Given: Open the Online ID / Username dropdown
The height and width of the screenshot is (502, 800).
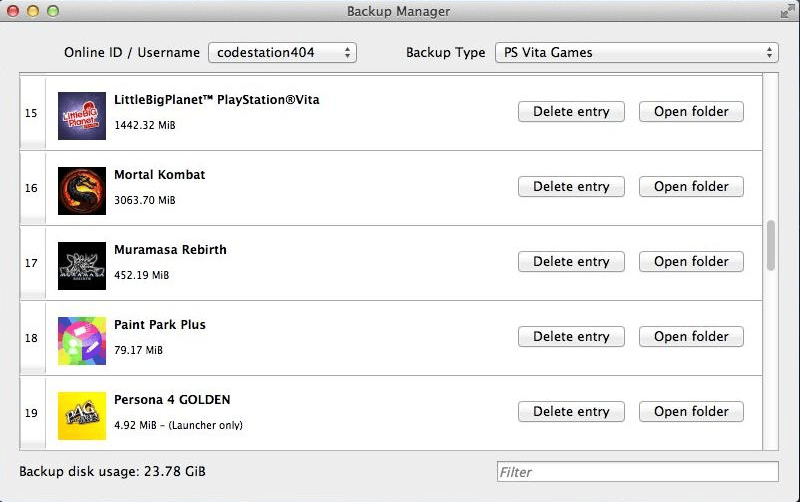Looking at the screenshot, I should [282, 53].
